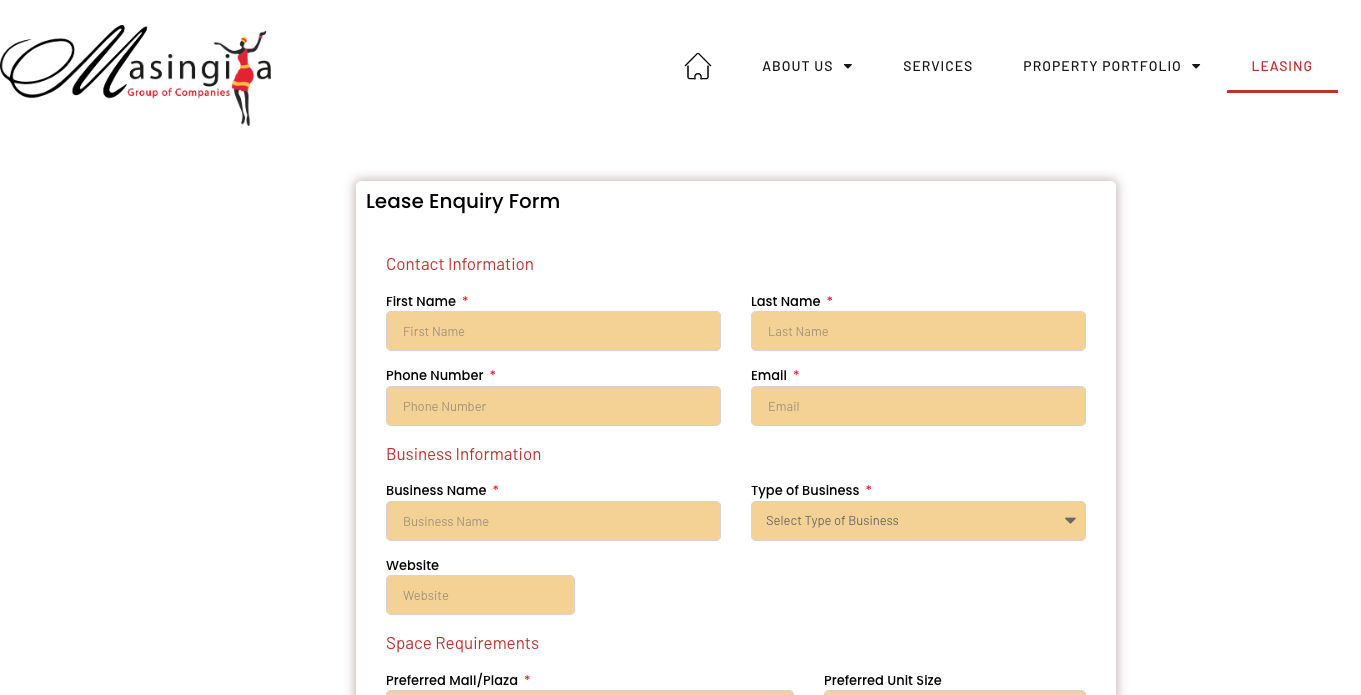Focus the Business Name field
1361x695 pixels.
[553, 521]
